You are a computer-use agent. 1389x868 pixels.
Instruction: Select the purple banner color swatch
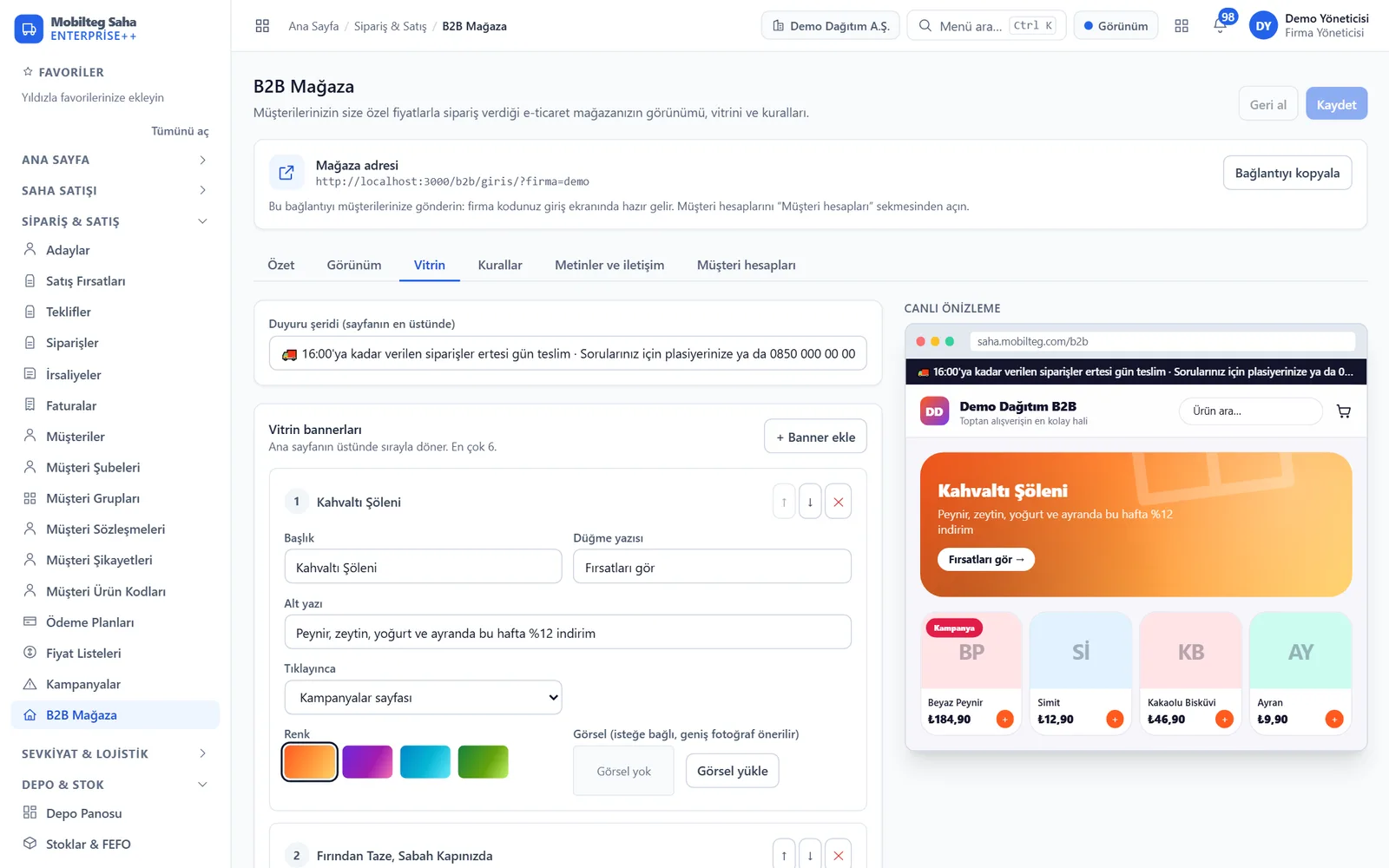(x=367, y=761)
